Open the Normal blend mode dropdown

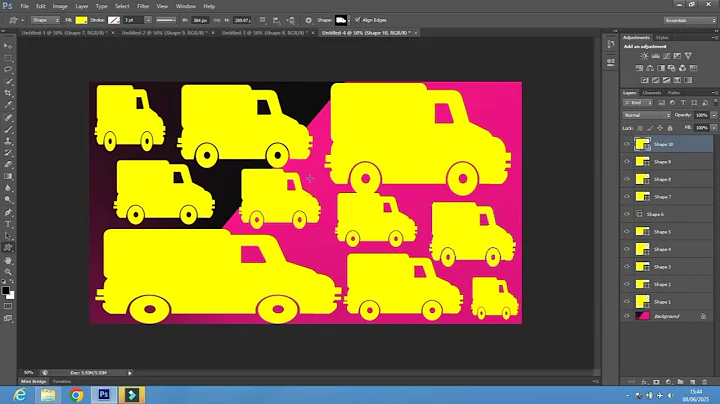coord(647,115)
